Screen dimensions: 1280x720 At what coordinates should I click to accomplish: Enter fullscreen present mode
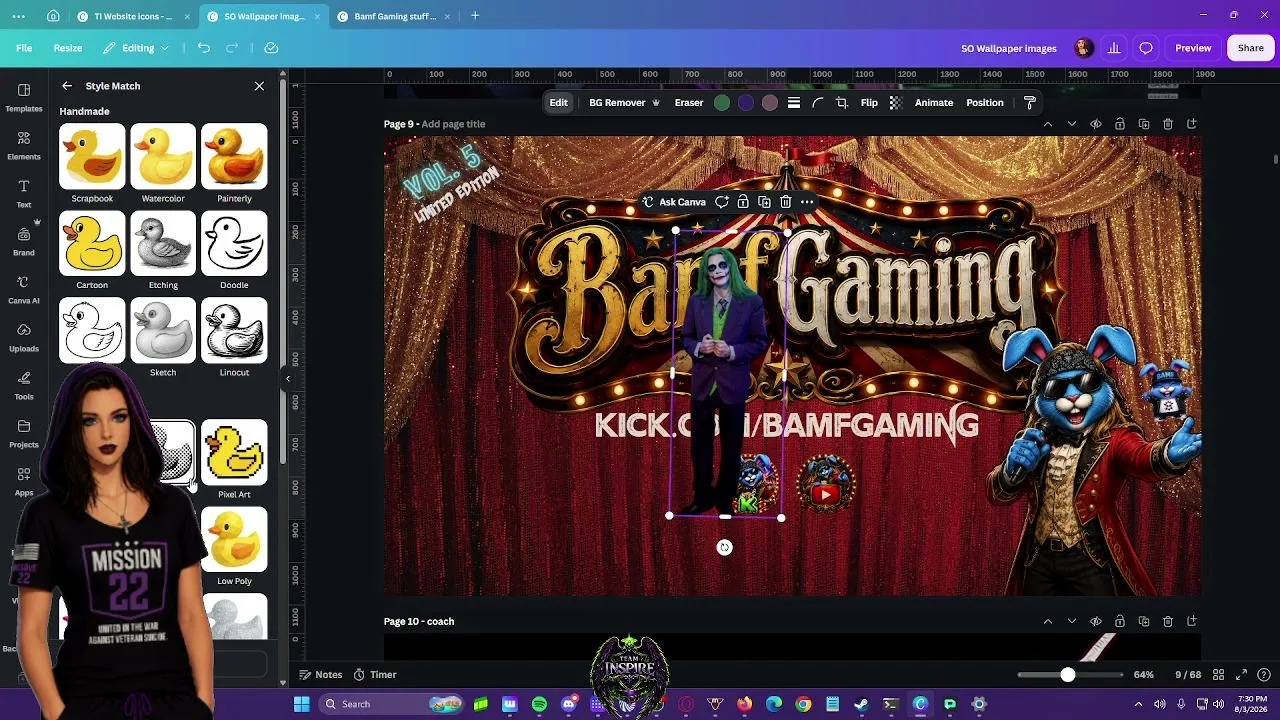[1241, 675]
